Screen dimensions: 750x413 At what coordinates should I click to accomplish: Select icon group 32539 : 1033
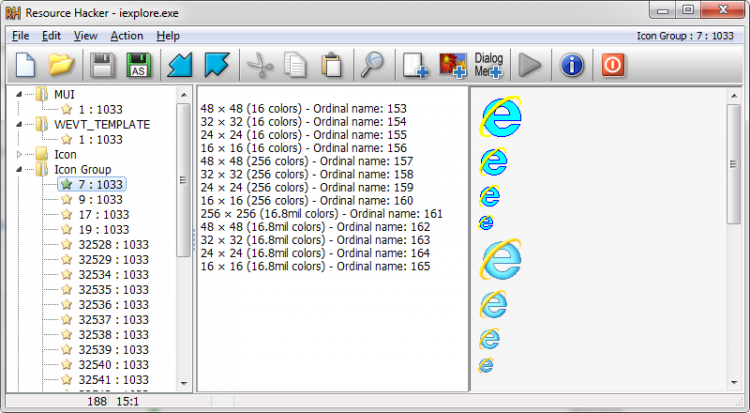click(113, 349)
